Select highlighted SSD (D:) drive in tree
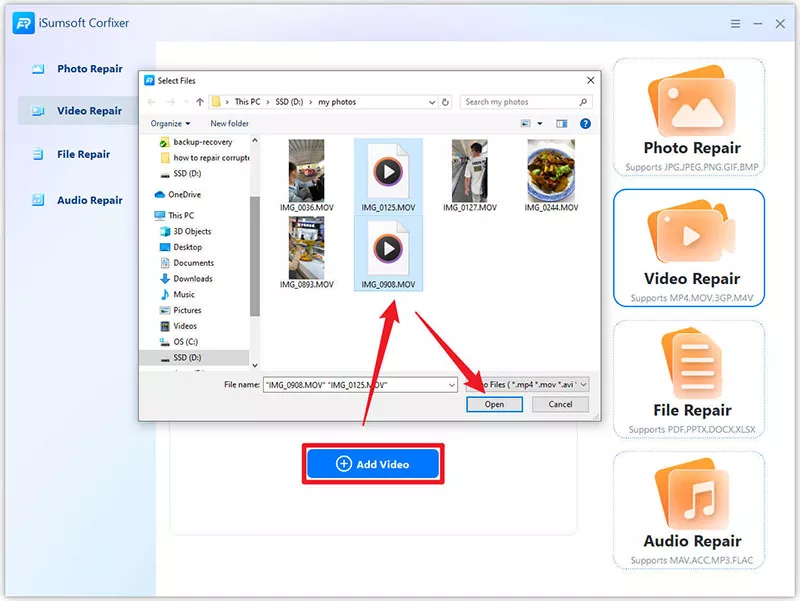This screenshot has width=800, height=601. 194,358
